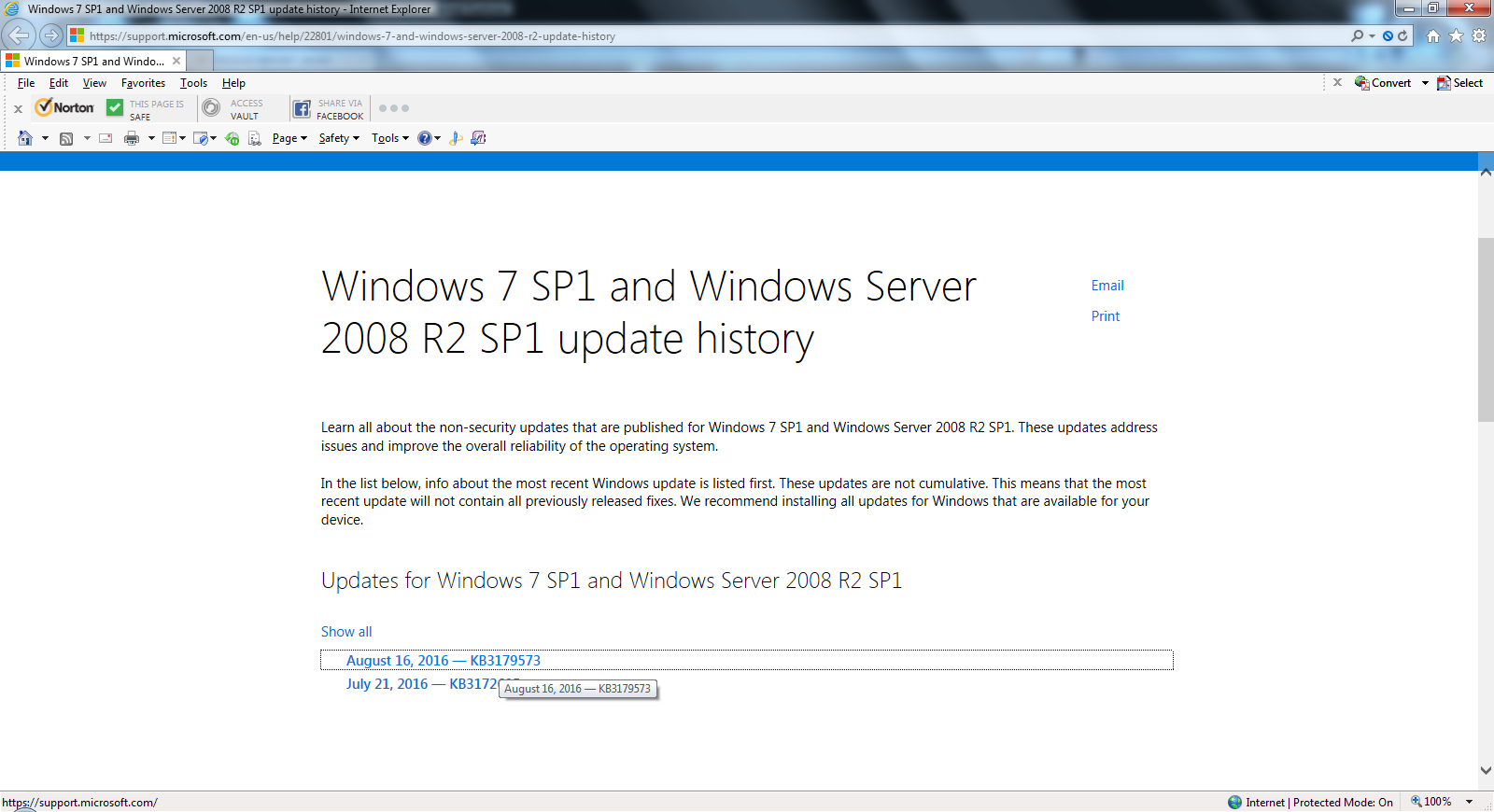Open the Norton toolbar three-dots overflow
Screen dimensions: 1494x812
(394, 108)
